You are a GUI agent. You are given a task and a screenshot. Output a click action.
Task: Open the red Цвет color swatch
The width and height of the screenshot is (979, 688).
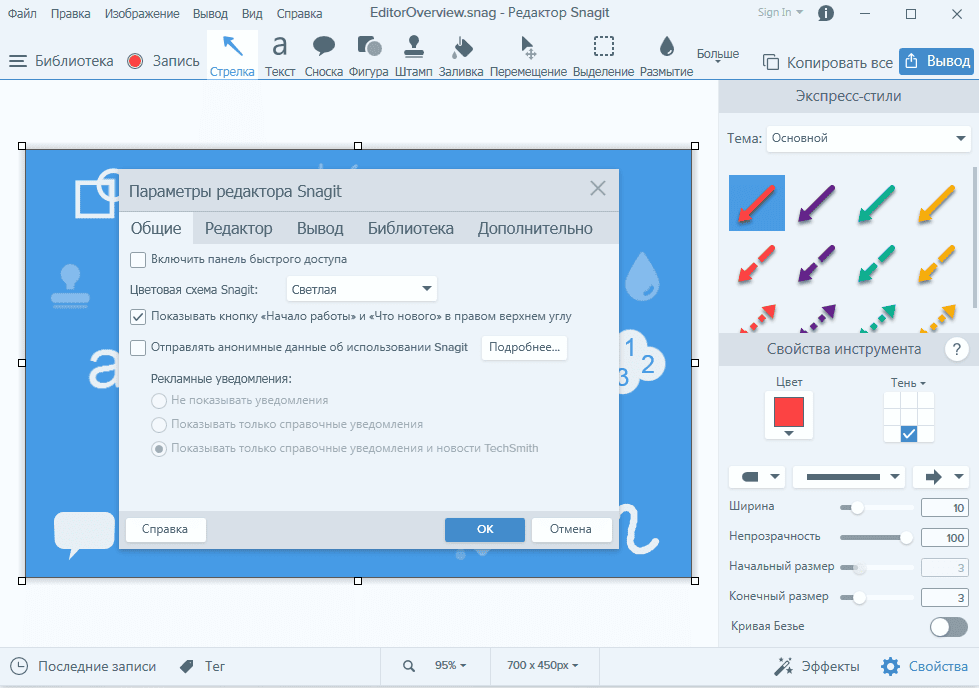click(789, 415)
